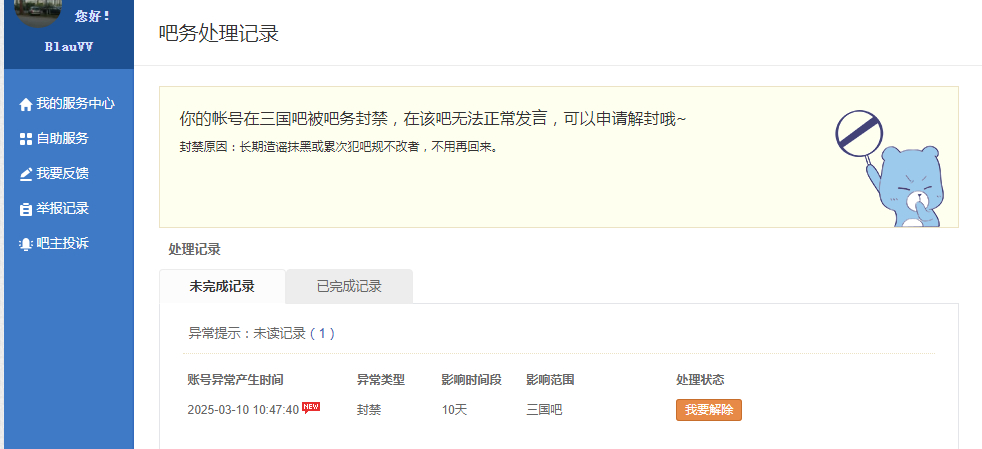Click the prohibition sign held by the bear

click(x=859, y=131)
